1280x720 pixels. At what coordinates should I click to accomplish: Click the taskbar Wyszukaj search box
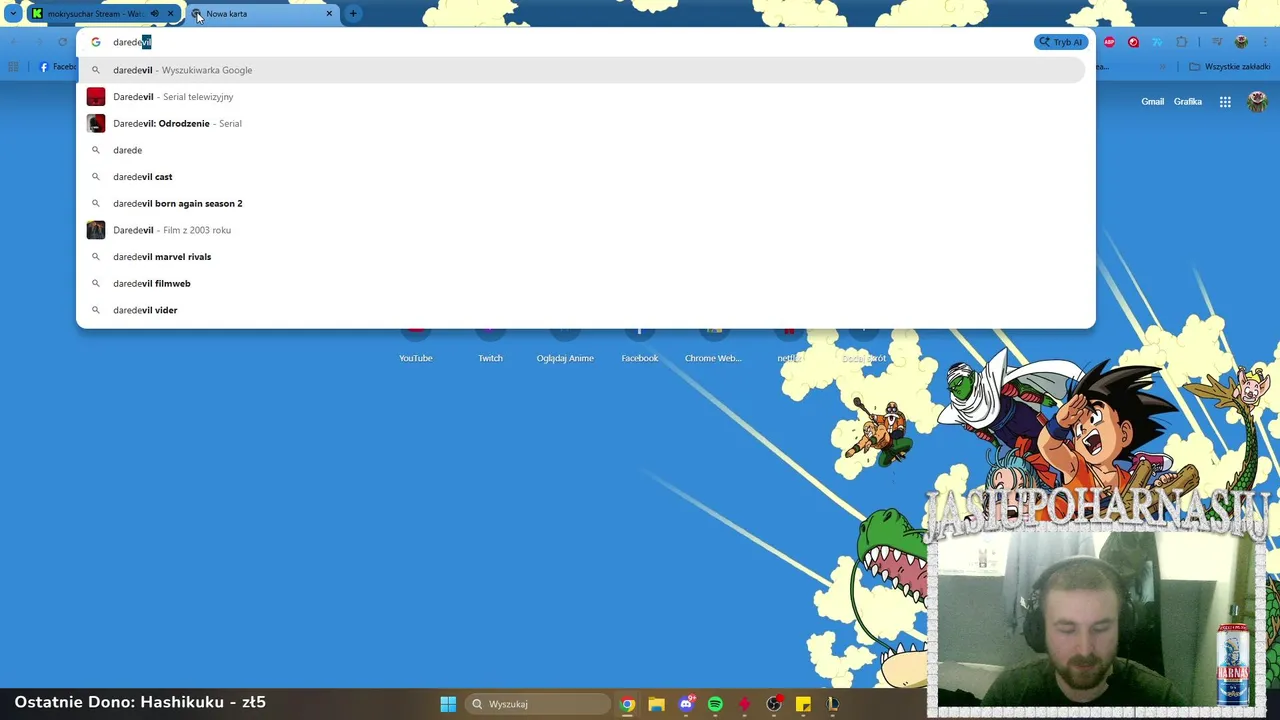[538, 704]
